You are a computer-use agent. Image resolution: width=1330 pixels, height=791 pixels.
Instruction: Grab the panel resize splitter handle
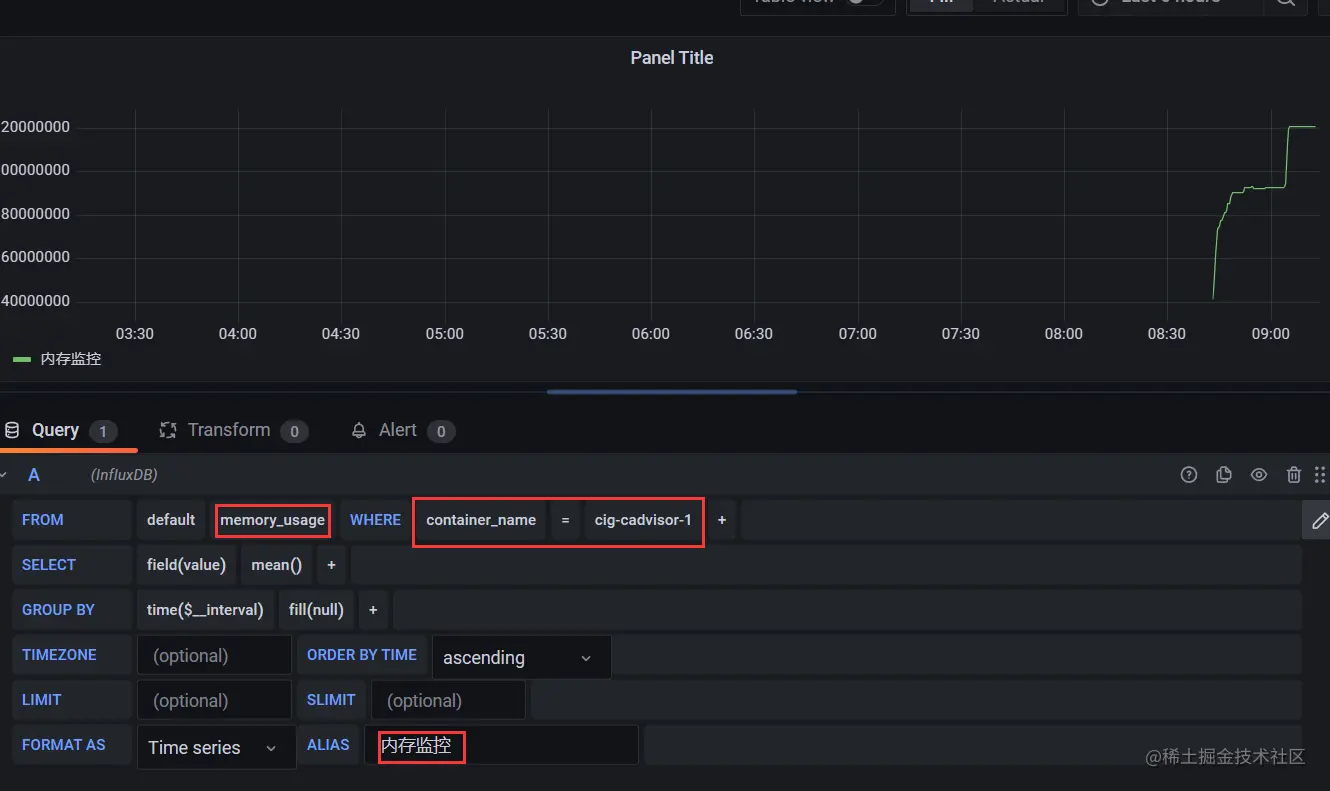point(672,392)
